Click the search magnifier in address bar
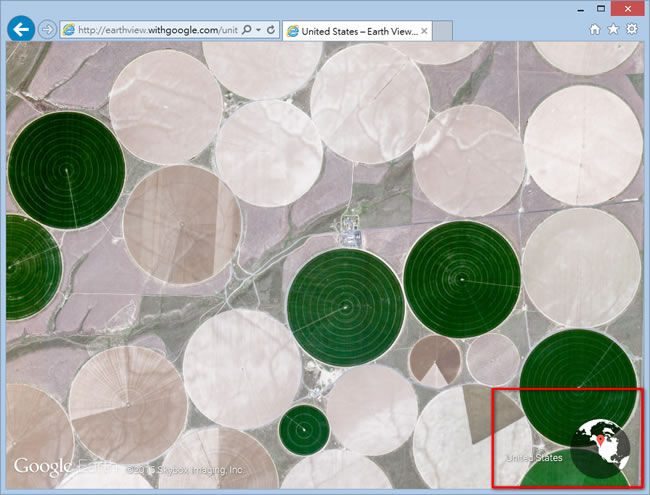Viewport: 650px width, 495px height. pyautogui.click(x=246, y=30)
